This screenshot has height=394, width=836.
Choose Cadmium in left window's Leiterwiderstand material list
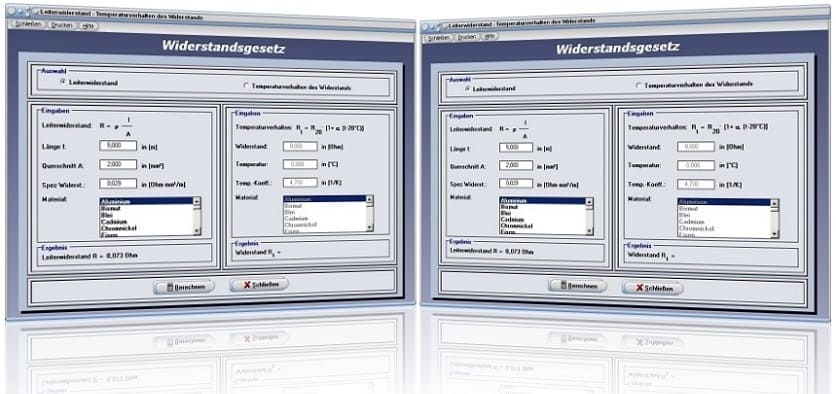[x=146, y=222]
